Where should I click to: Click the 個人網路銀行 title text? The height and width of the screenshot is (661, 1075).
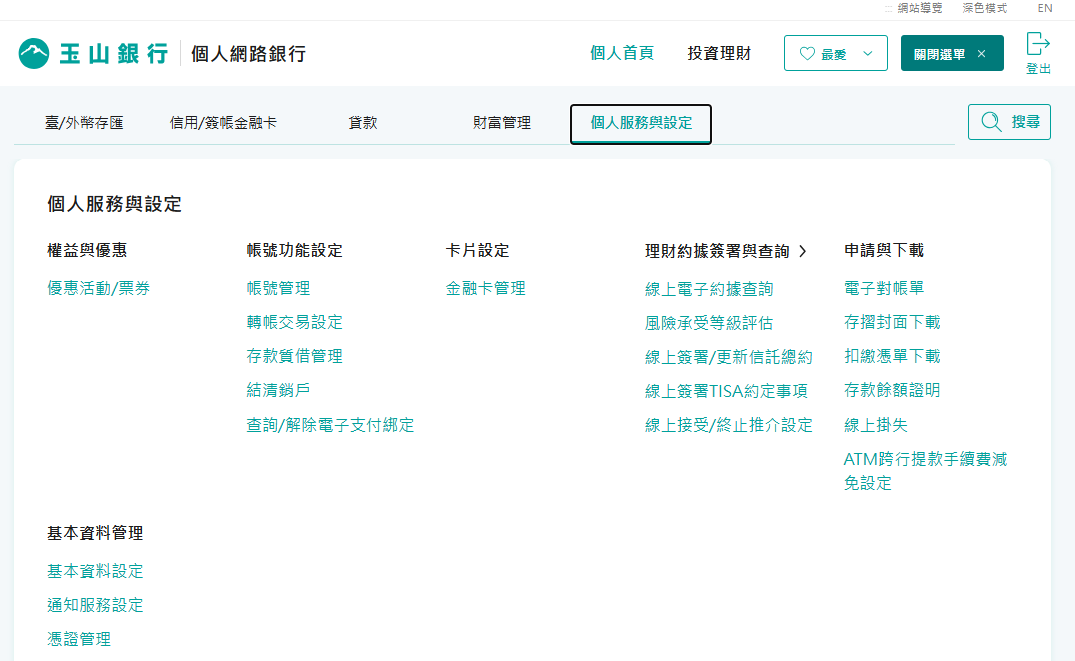248,53
